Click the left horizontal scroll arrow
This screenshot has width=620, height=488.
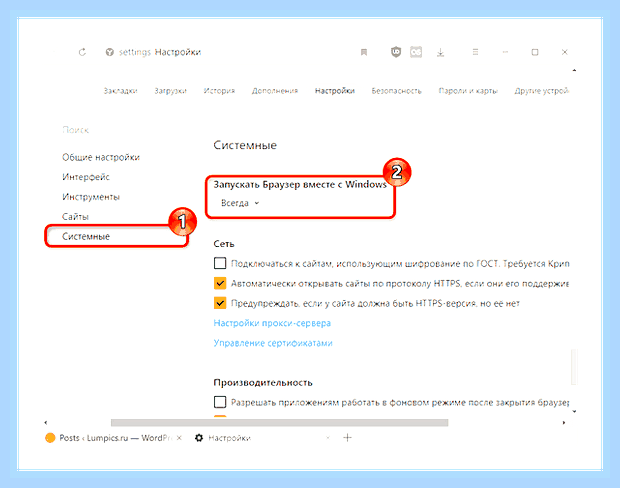click(x=46, y=423)
